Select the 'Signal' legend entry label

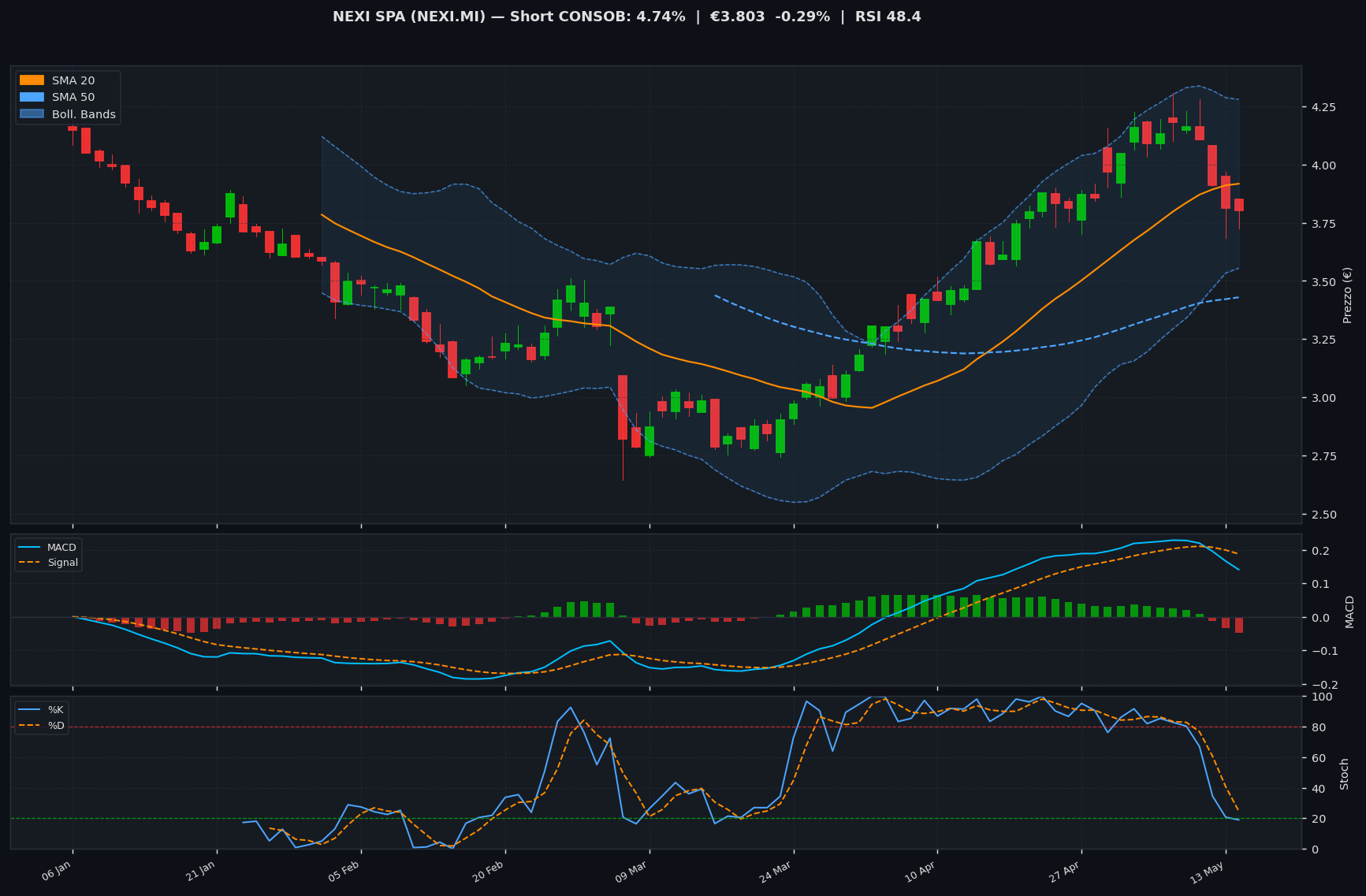pyautogui.click(x=63, y=563)
